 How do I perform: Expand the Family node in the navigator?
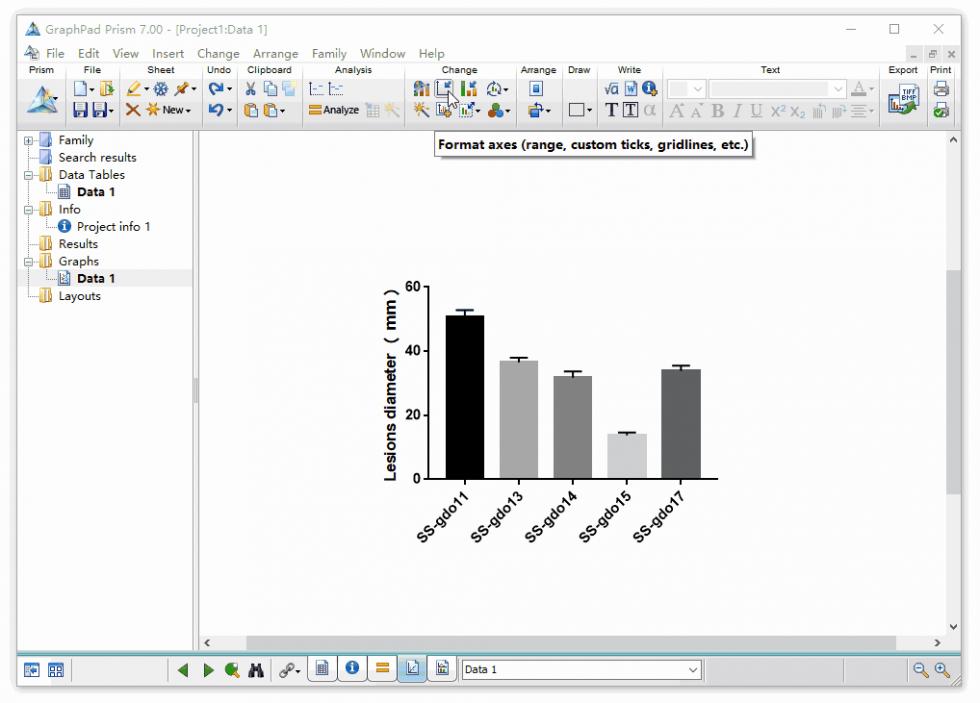point(28,141)
